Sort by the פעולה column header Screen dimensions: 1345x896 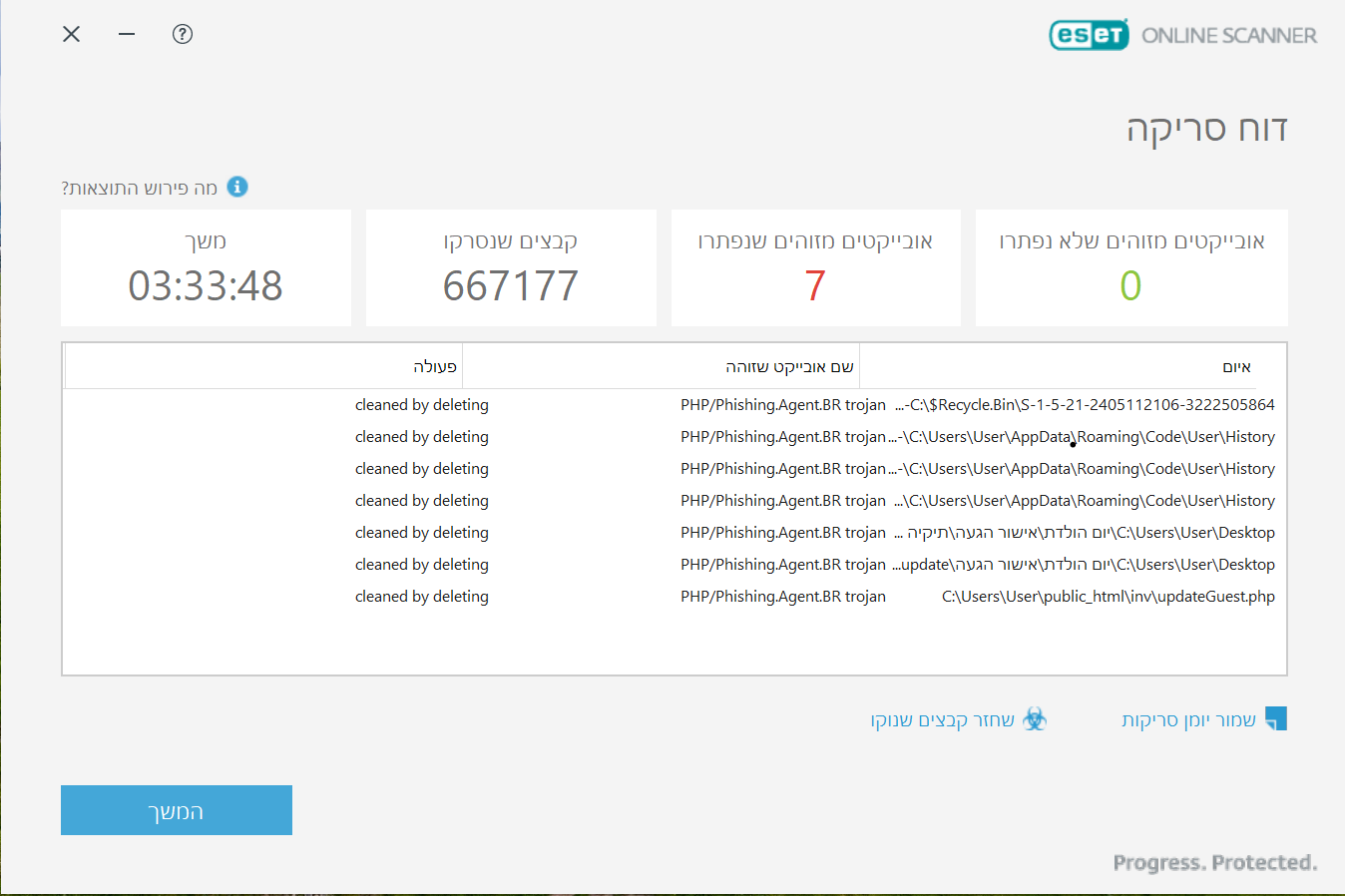263,367
